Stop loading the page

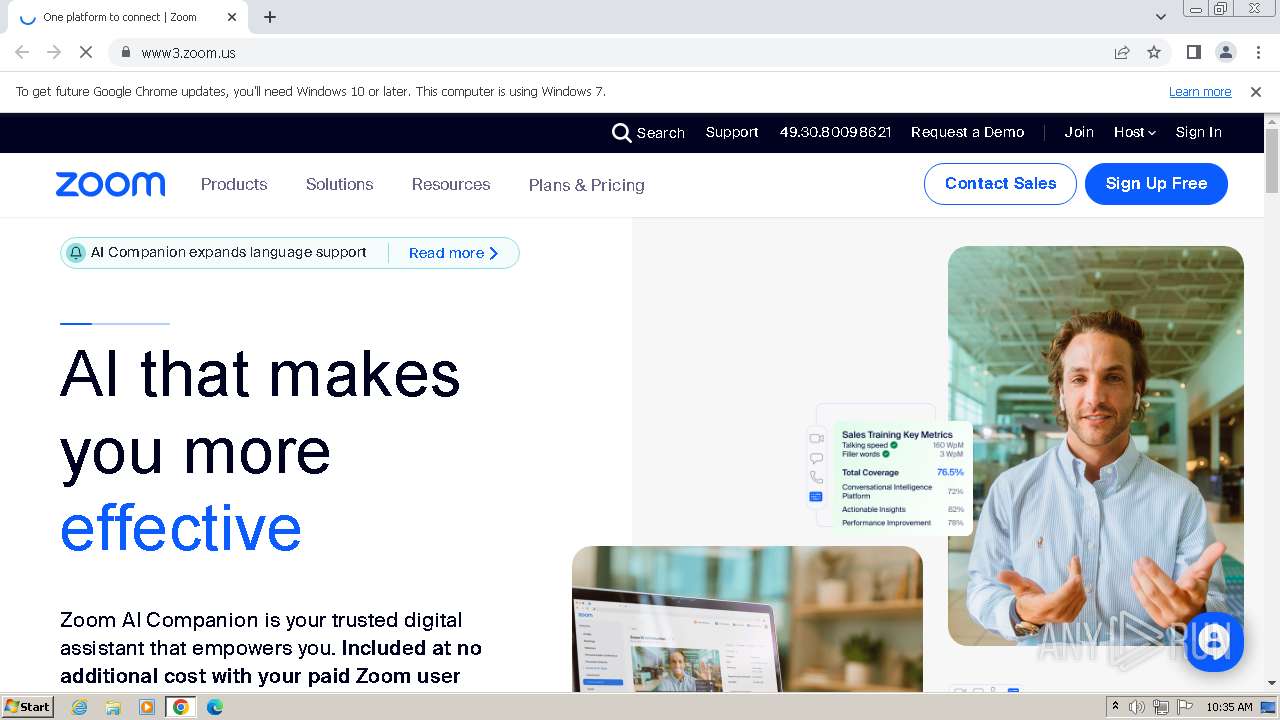tap(86, 52)
